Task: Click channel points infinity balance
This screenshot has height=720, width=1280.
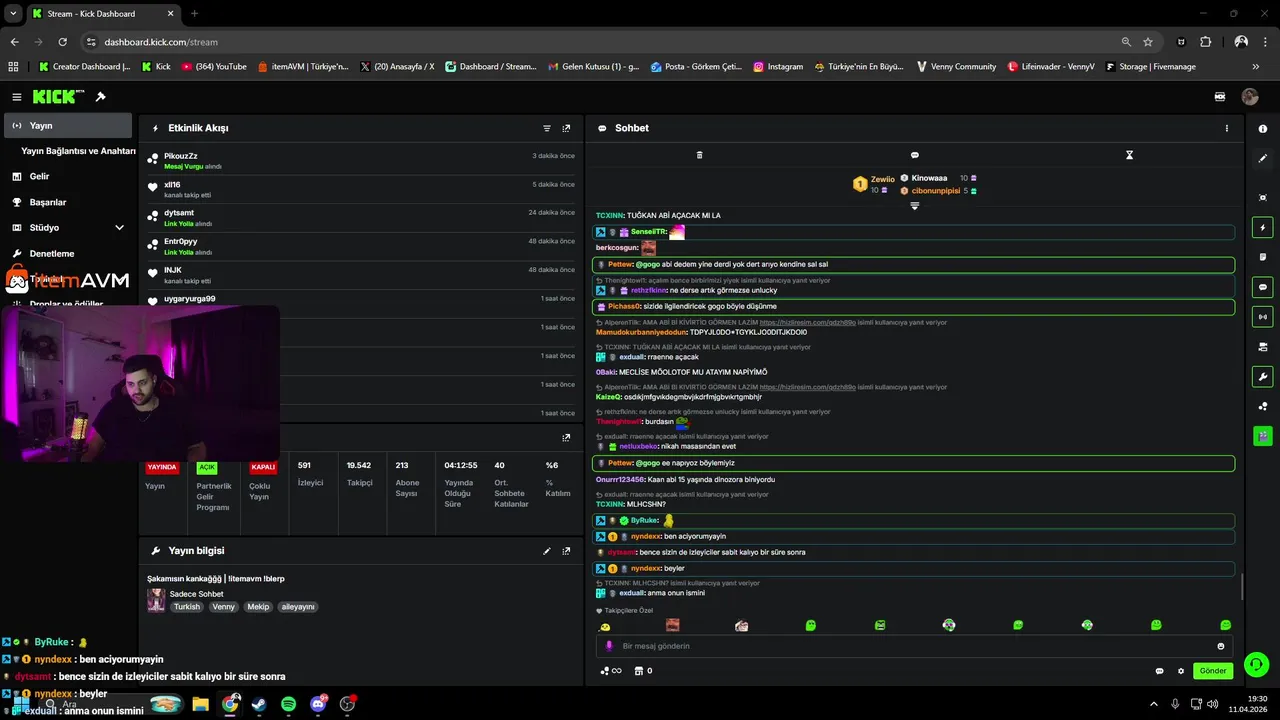Action: [x=610, y=671]
